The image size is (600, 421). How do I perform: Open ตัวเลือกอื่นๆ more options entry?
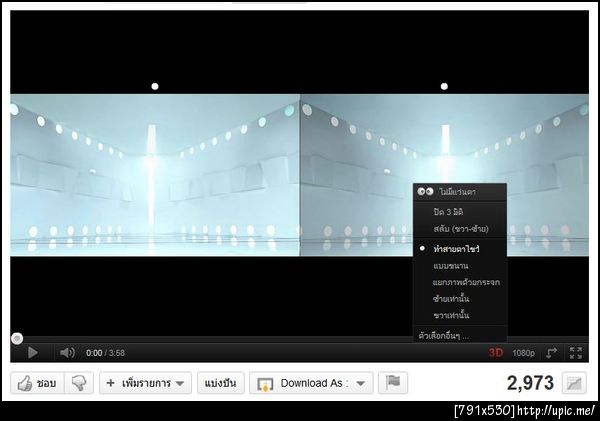click(460, 336)
